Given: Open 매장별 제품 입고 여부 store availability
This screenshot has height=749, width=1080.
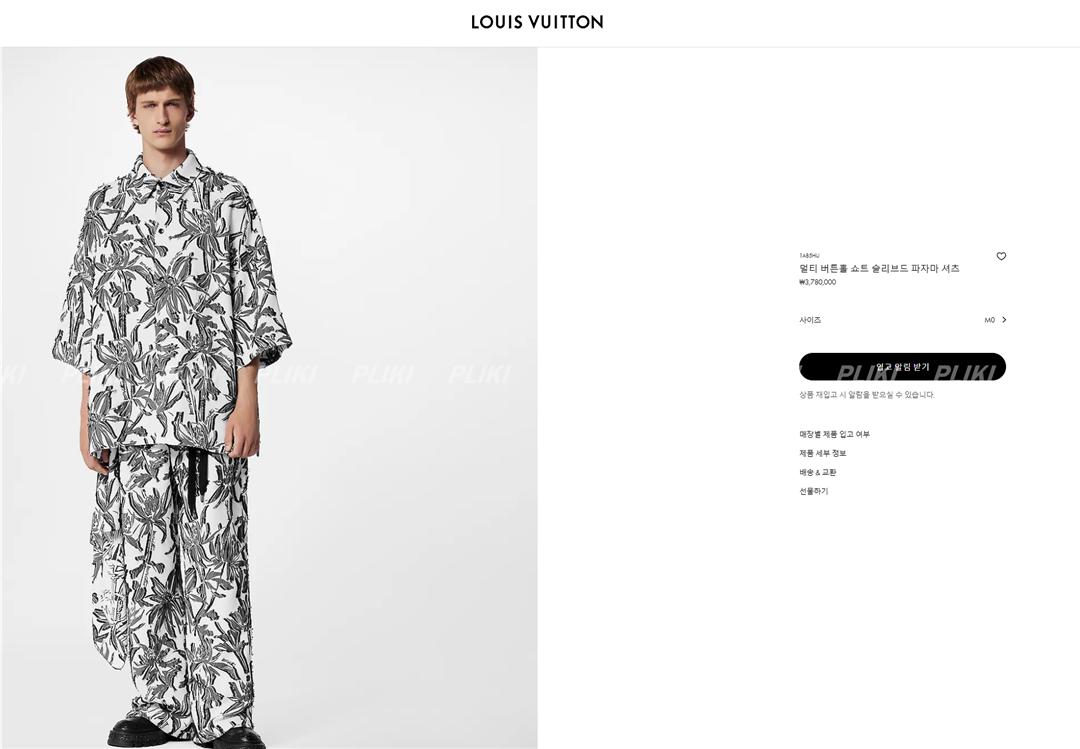Looking at the screenshot, I should 834,434.
